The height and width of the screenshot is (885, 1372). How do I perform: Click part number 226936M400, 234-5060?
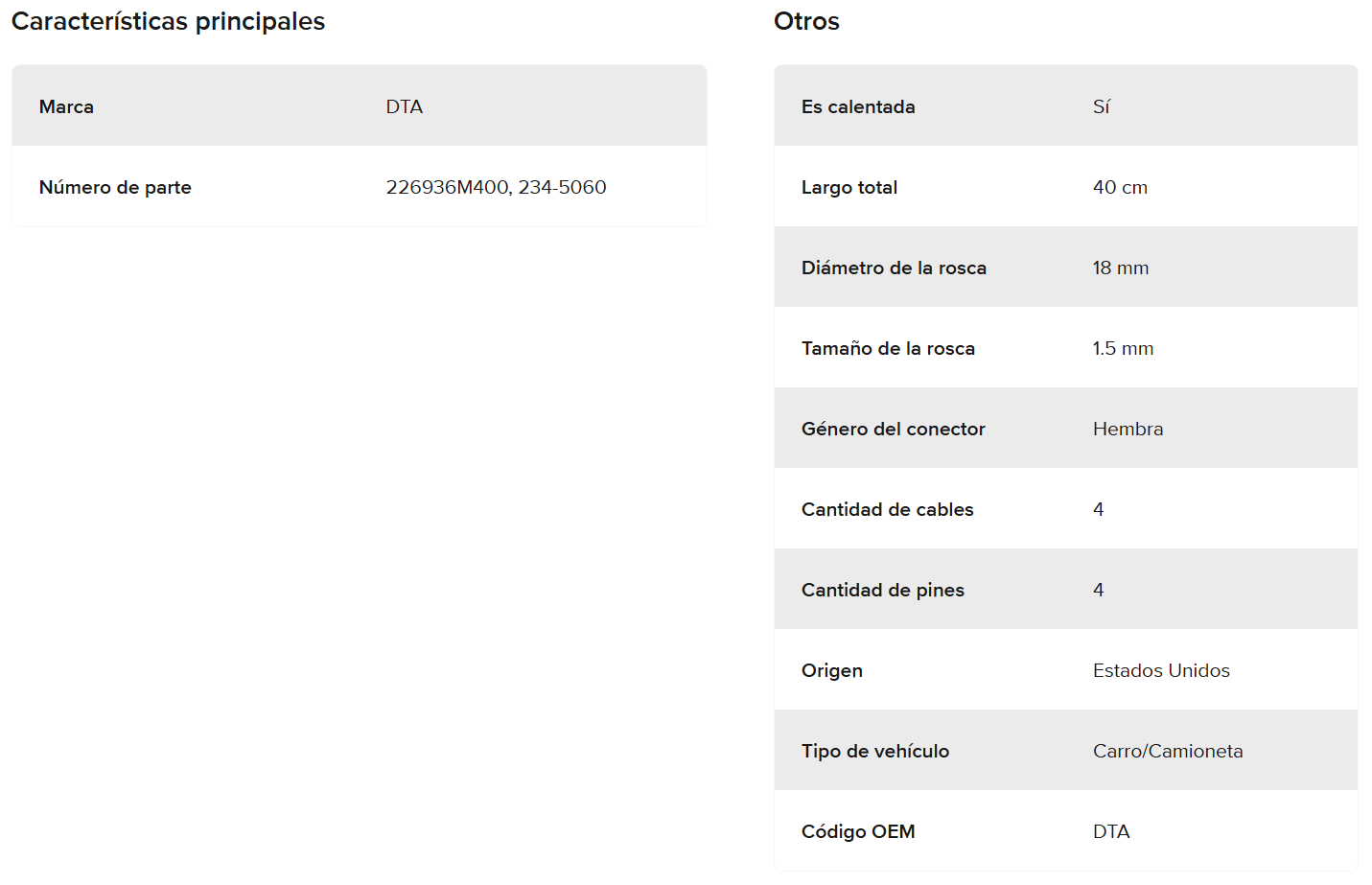click(x=496, y=187)
